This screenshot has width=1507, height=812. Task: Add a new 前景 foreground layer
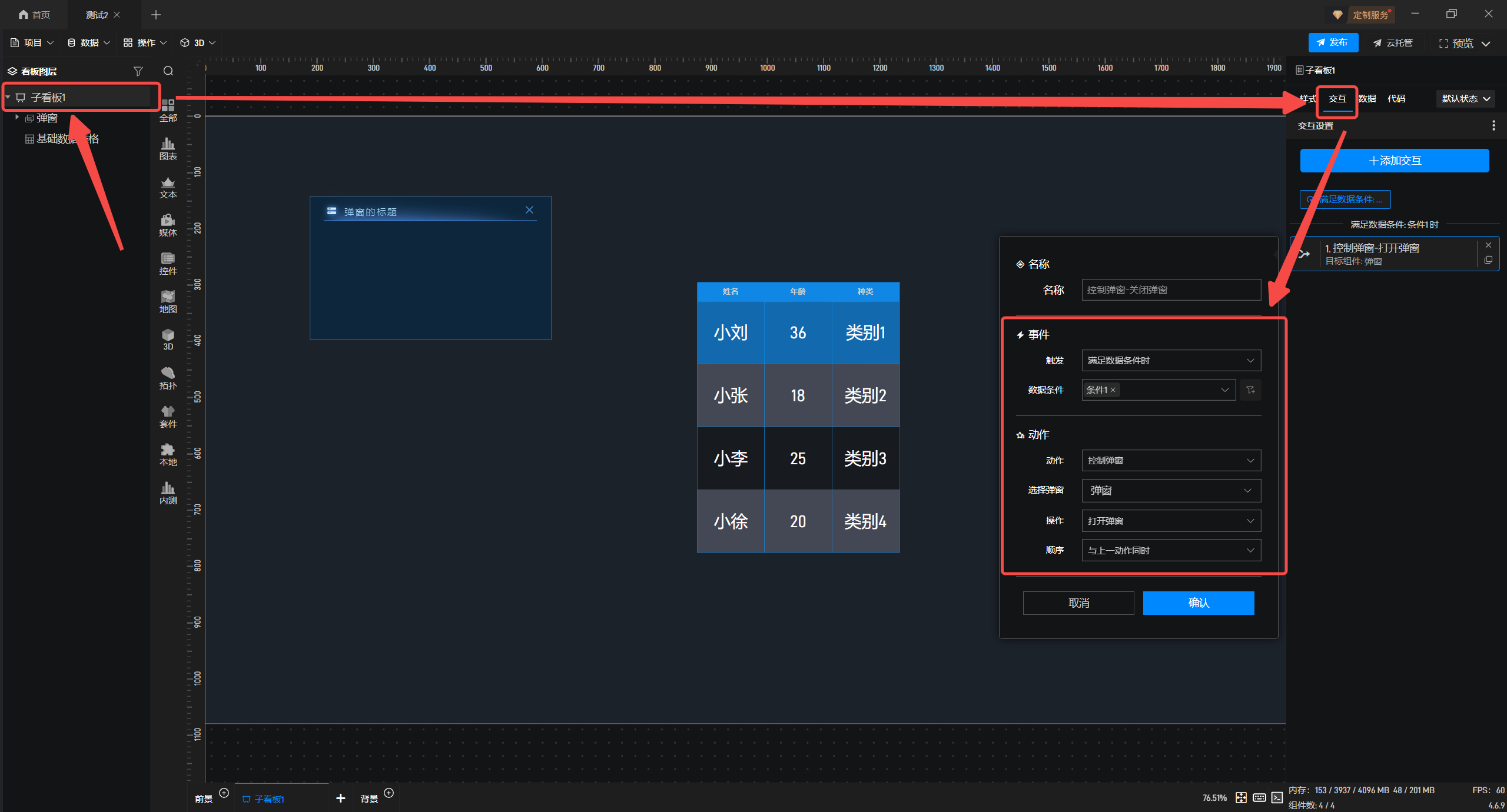coord(224,793)
